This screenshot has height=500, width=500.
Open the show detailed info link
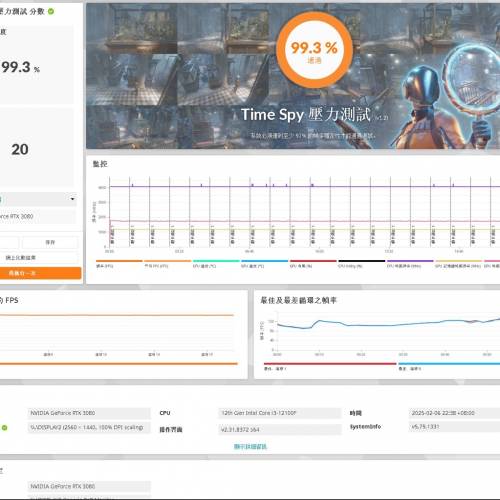pyautogui.click(x=250, y=447)
